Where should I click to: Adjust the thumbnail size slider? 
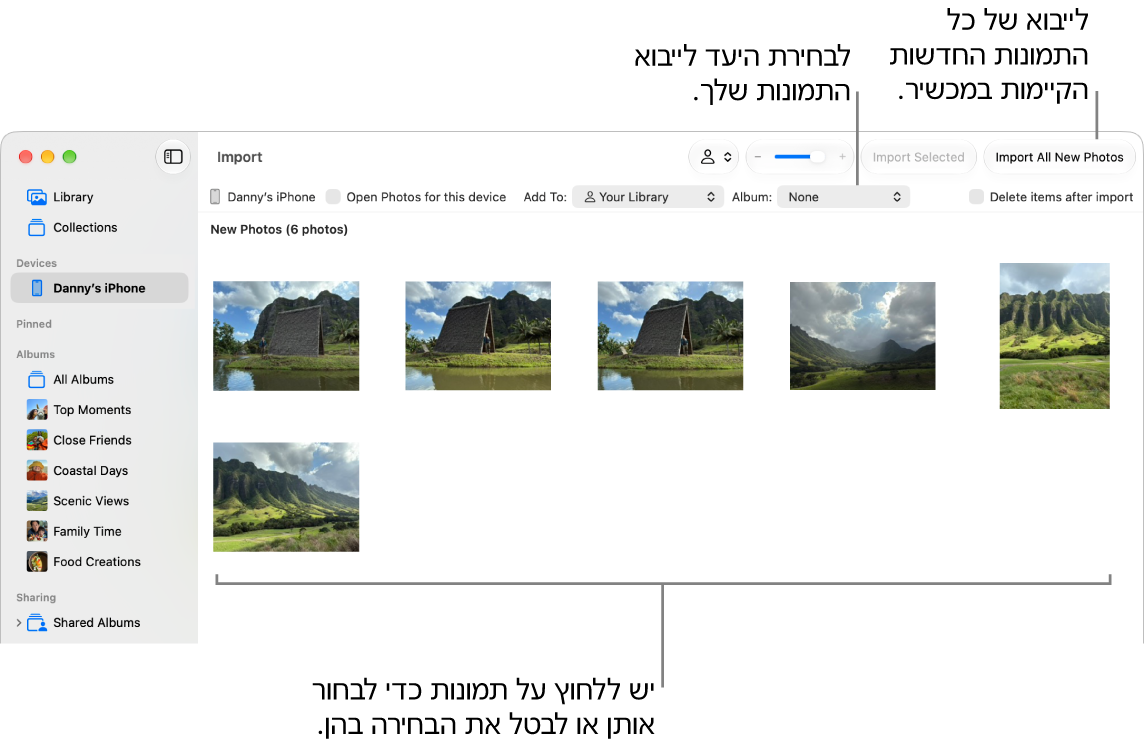pyautogui.click(x=800, y=157)
